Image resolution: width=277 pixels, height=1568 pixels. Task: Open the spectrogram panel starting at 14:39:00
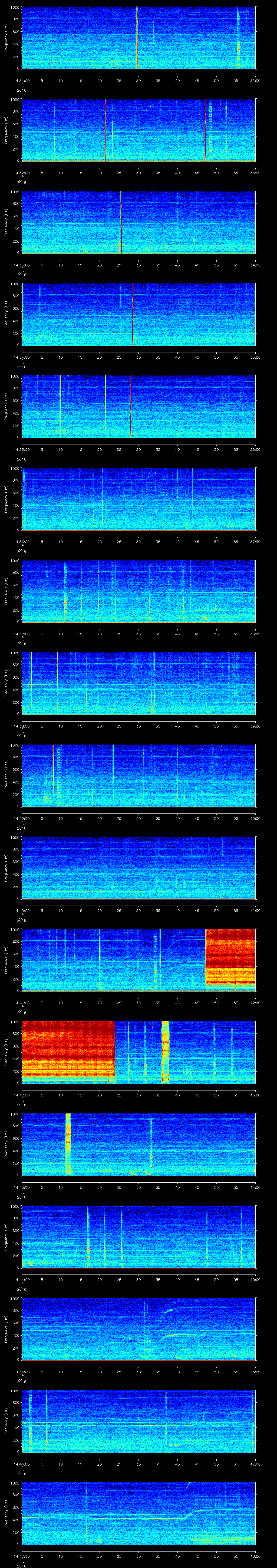click(x=139, y=775)
